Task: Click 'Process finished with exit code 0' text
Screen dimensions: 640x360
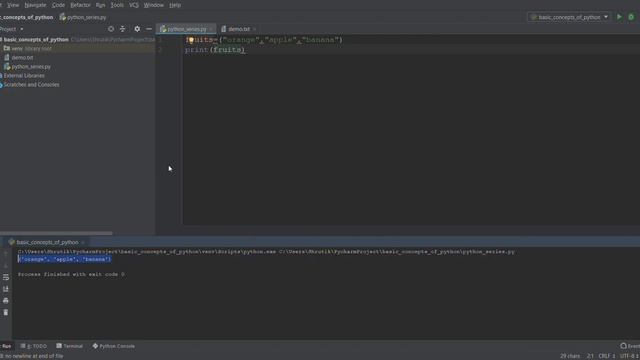Action: 71,274
